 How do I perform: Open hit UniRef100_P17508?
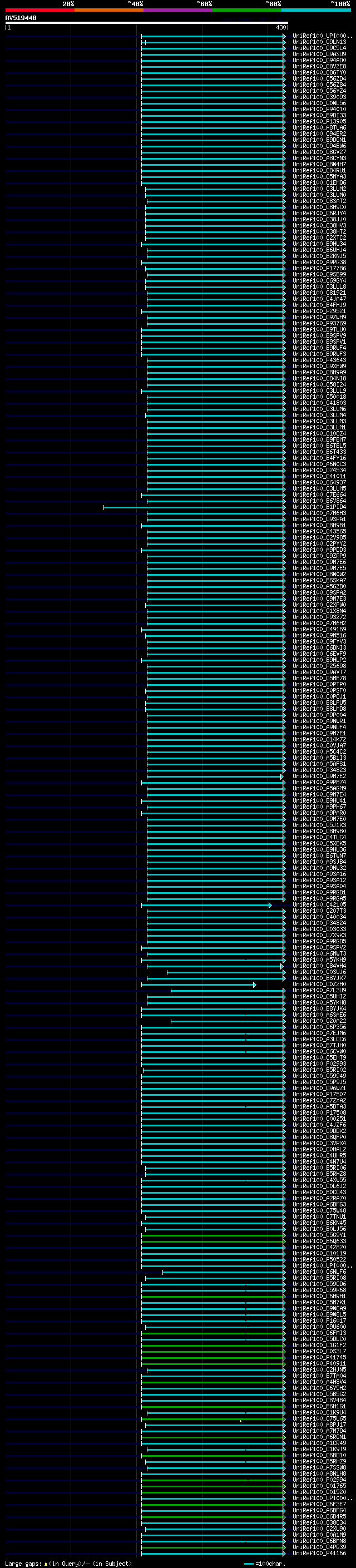point(319,1112)
